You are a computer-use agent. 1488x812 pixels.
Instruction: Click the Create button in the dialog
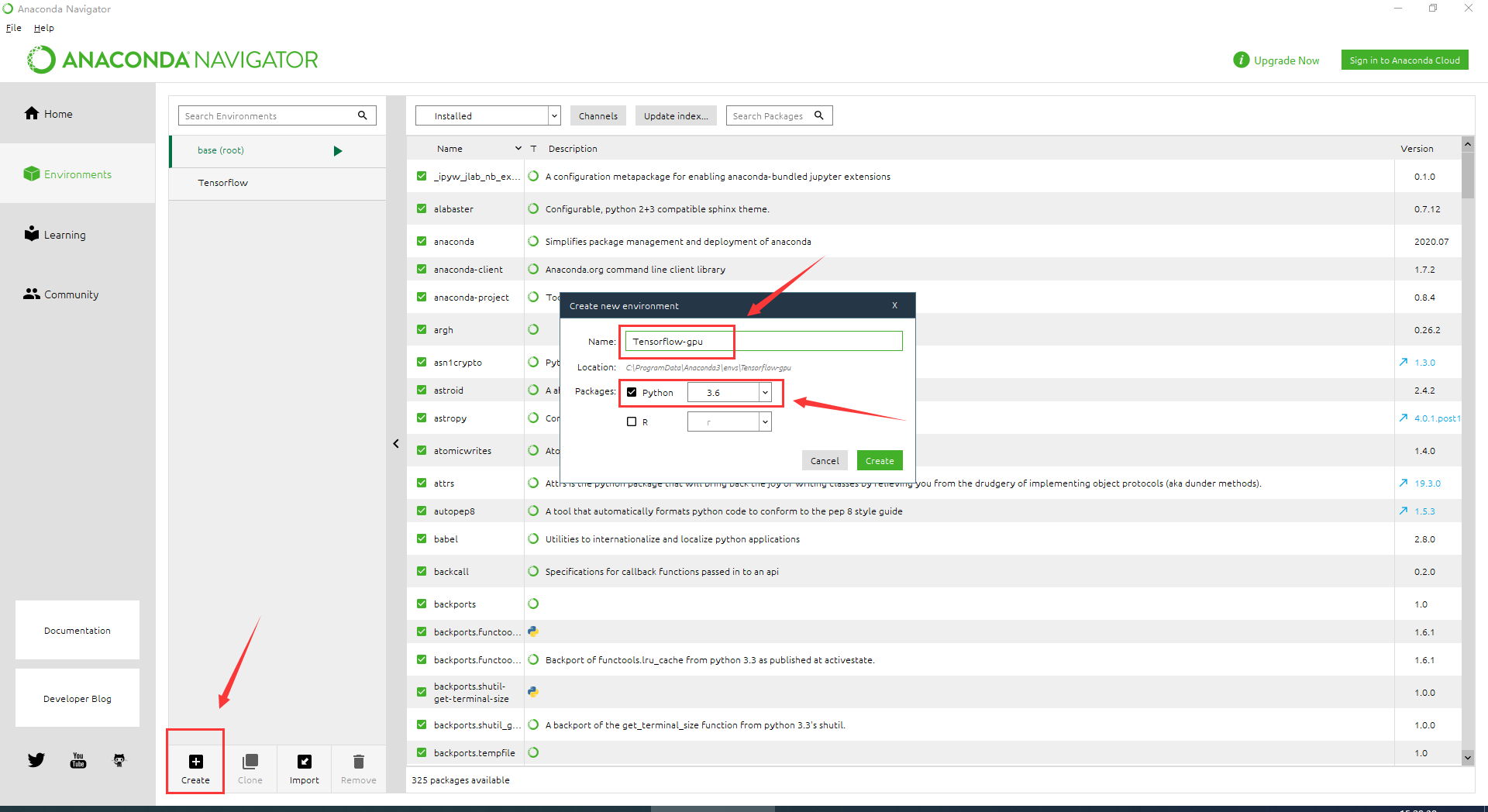click(x=880, y=460)
